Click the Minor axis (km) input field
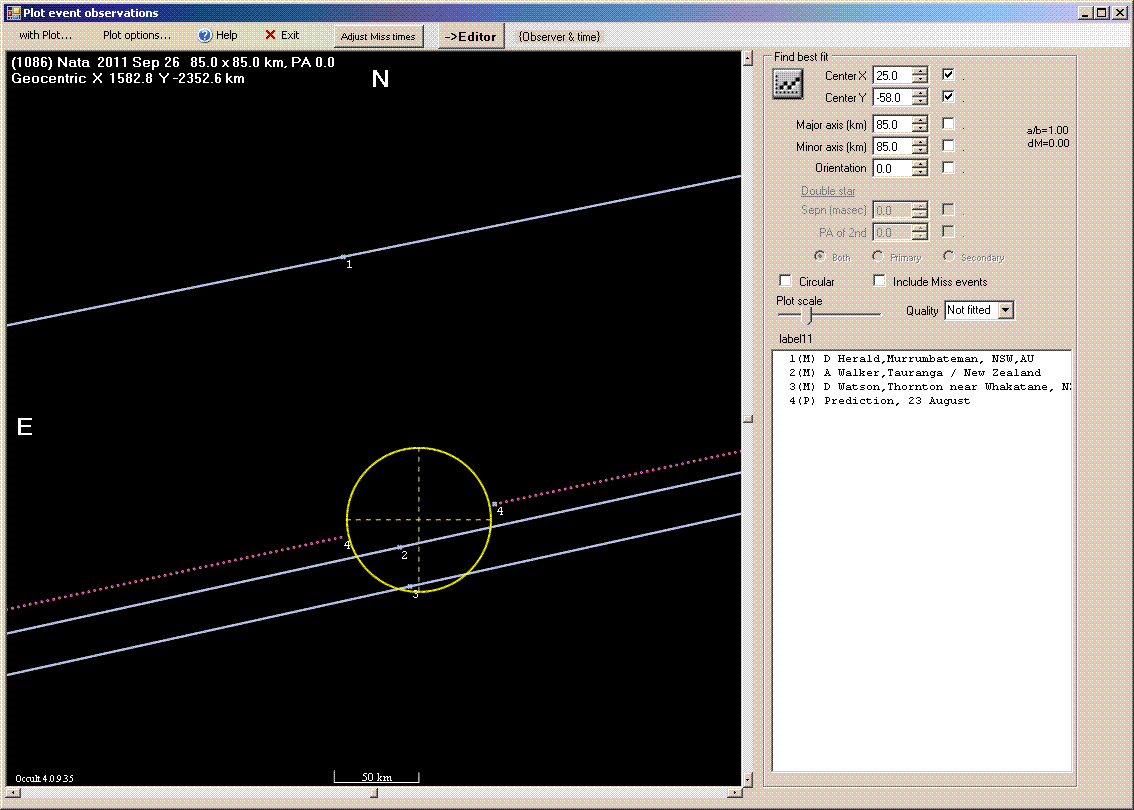1134x810 pixels. (x=892, y=146)
